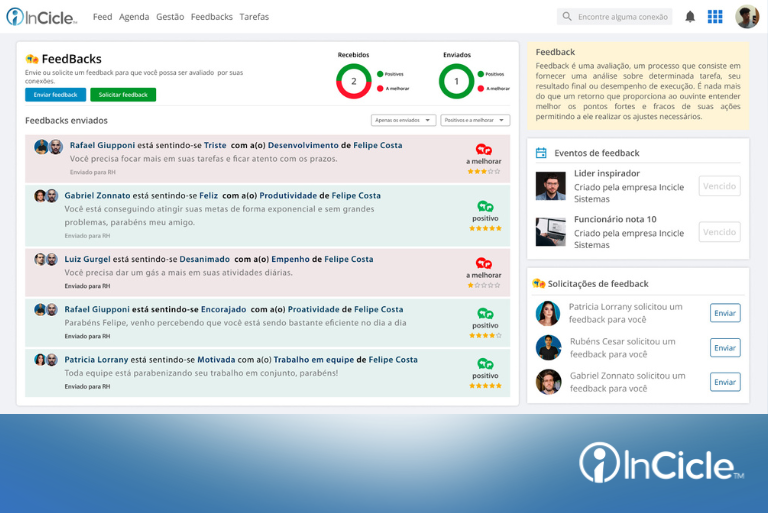Viewport: 768px width, 513px height.
Task: Focus the 'Encontre alguma conexão' search field
Action: [x=614, y=17]
